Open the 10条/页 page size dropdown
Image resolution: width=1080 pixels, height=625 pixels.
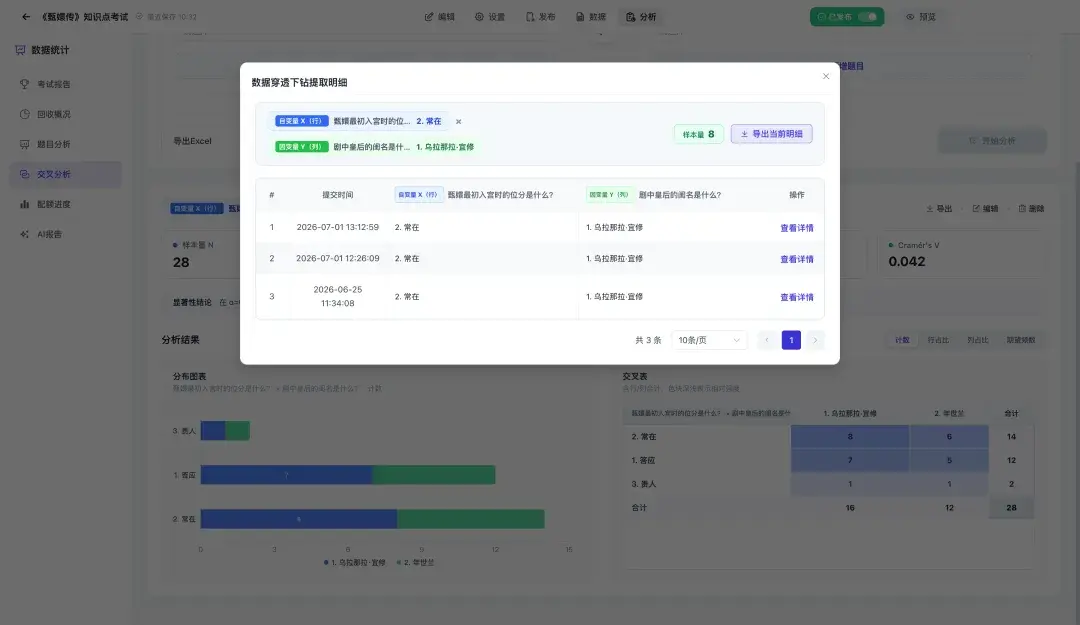click(x=709, y=340)
